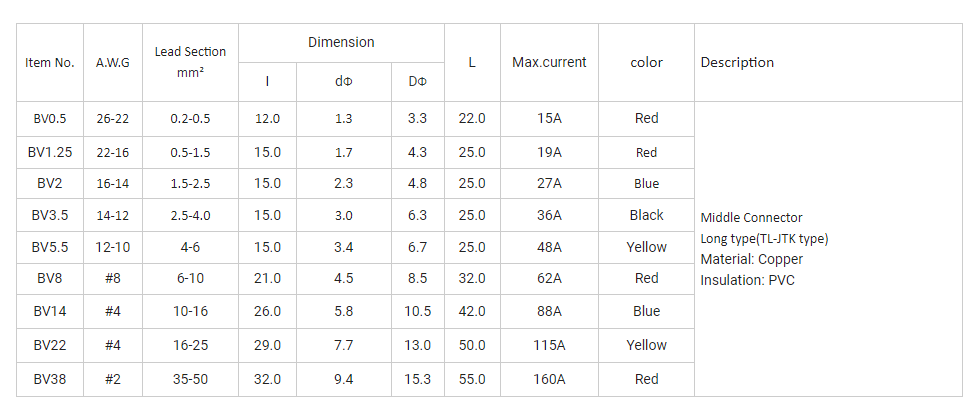The width and height of the screenshot is (973, 413).
Task: Click the color column header
Action: click(646, 62)
